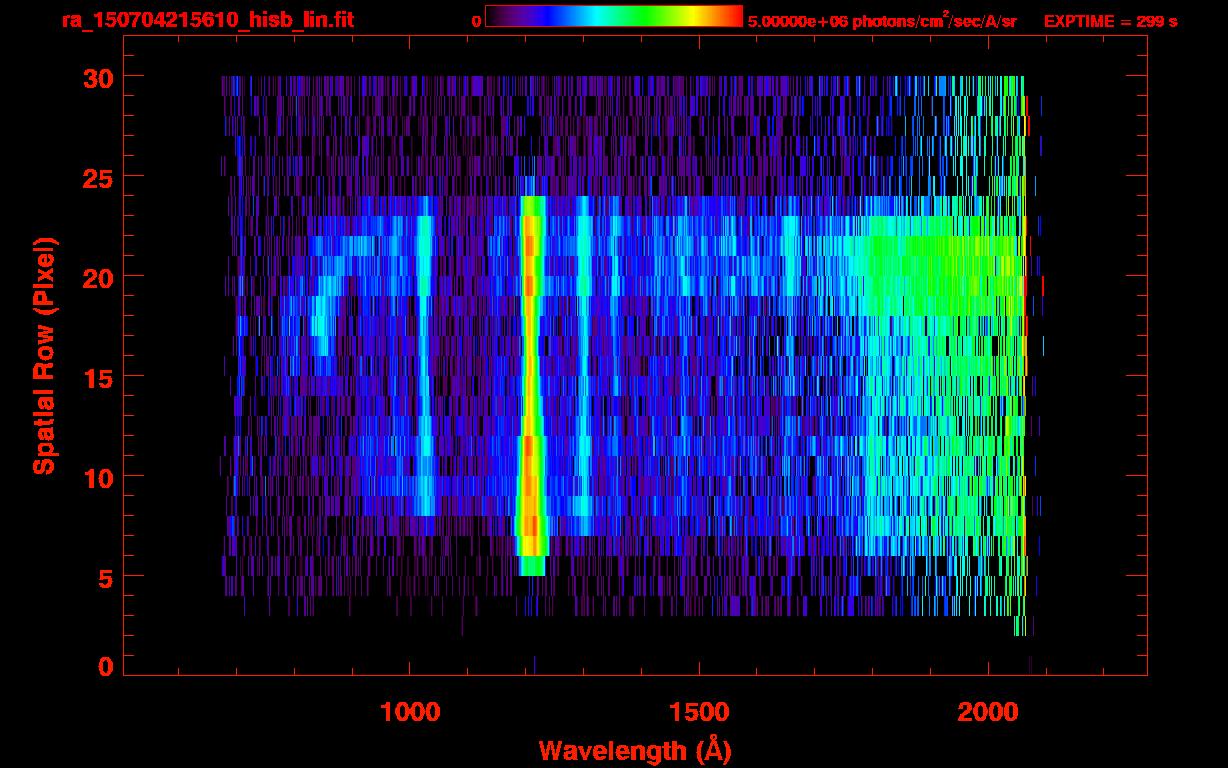
Task: Click the brightest red-yellow emission line near 1200 Å
Action: point(530,380)
